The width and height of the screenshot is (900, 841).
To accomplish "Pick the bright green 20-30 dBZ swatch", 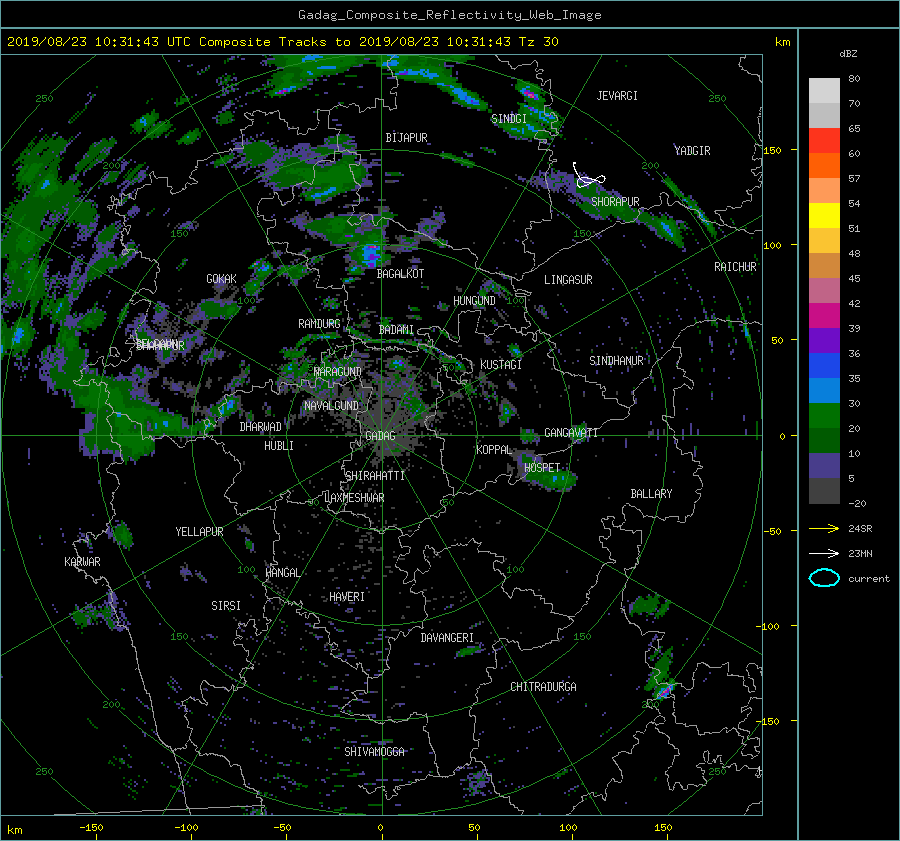I will coord(824,416).
